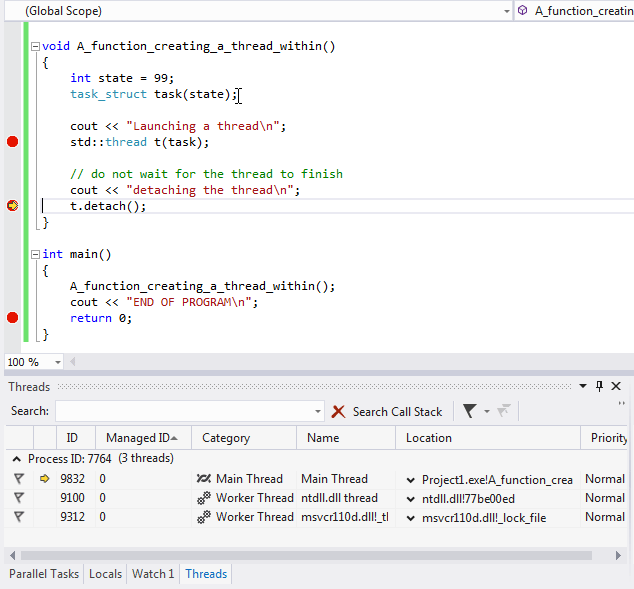Toggle flag for thread 9832

pos(19,479)
